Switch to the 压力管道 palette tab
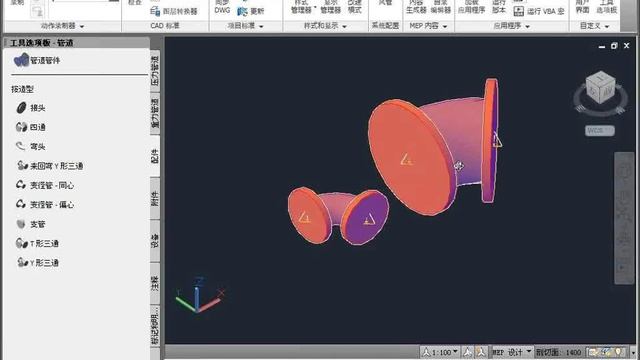 point(155,71)
